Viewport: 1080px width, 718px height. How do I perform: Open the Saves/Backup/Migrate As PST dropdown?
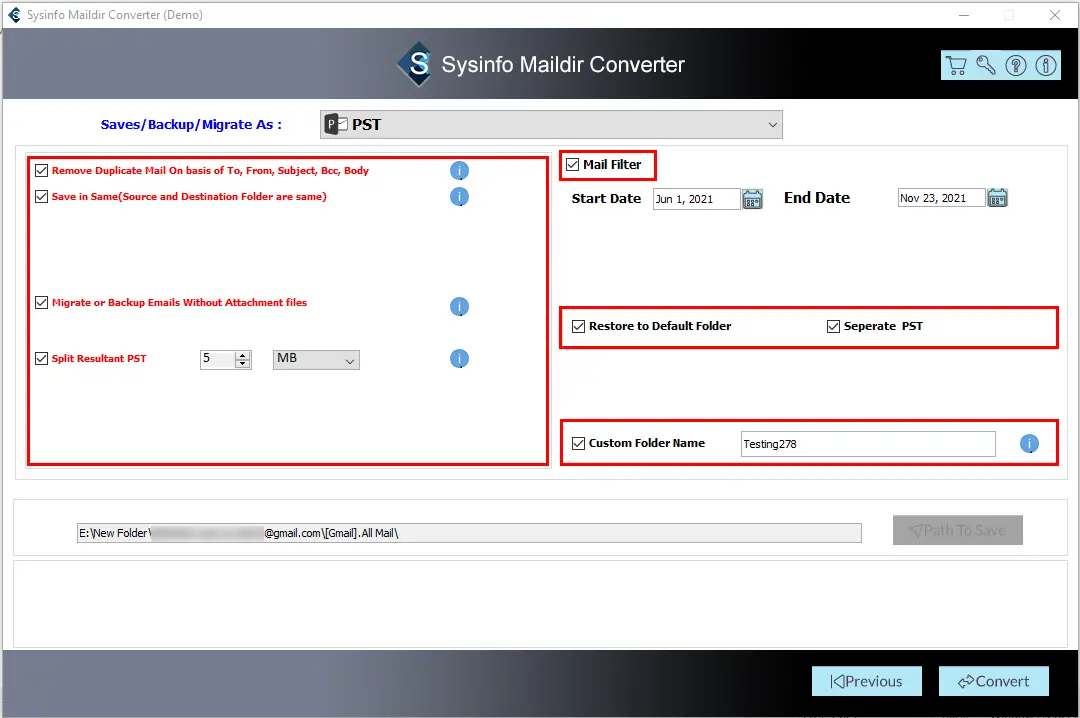point(551,125)
